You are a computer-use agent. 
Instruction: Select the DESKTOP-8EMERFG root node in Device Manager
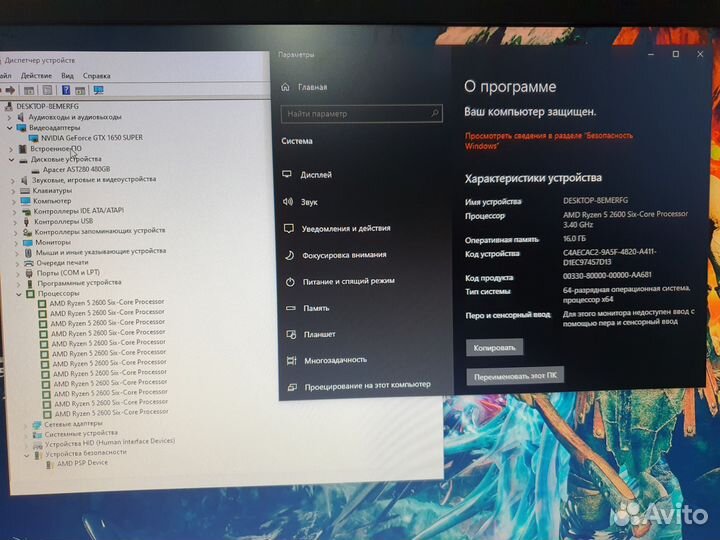(x=47, y=107)
